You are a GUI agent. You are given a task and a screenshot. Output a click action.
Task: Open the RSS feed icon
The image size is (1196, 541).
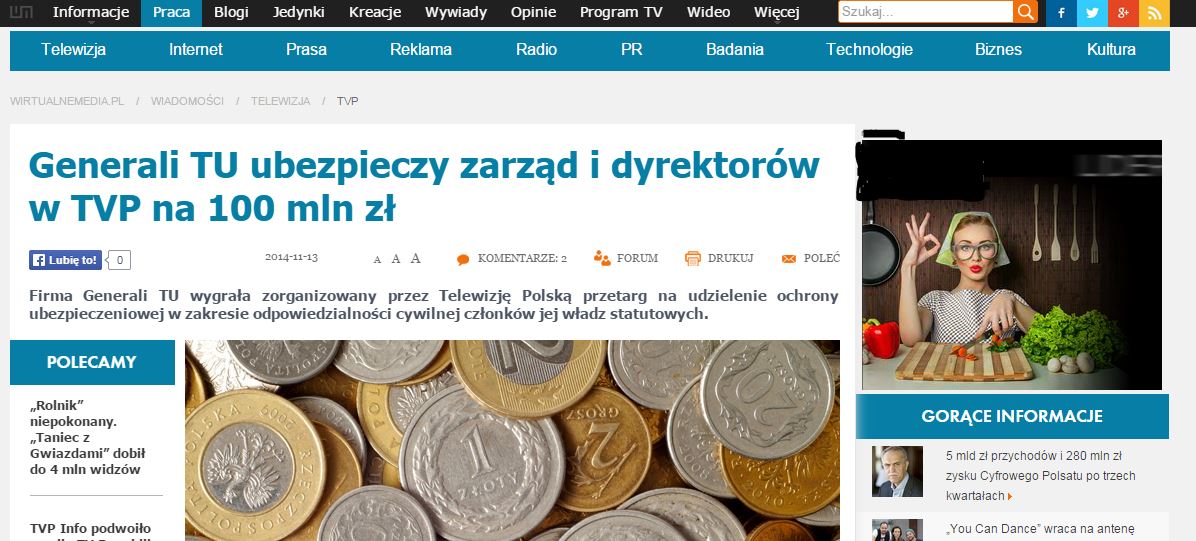[1154, 13]
